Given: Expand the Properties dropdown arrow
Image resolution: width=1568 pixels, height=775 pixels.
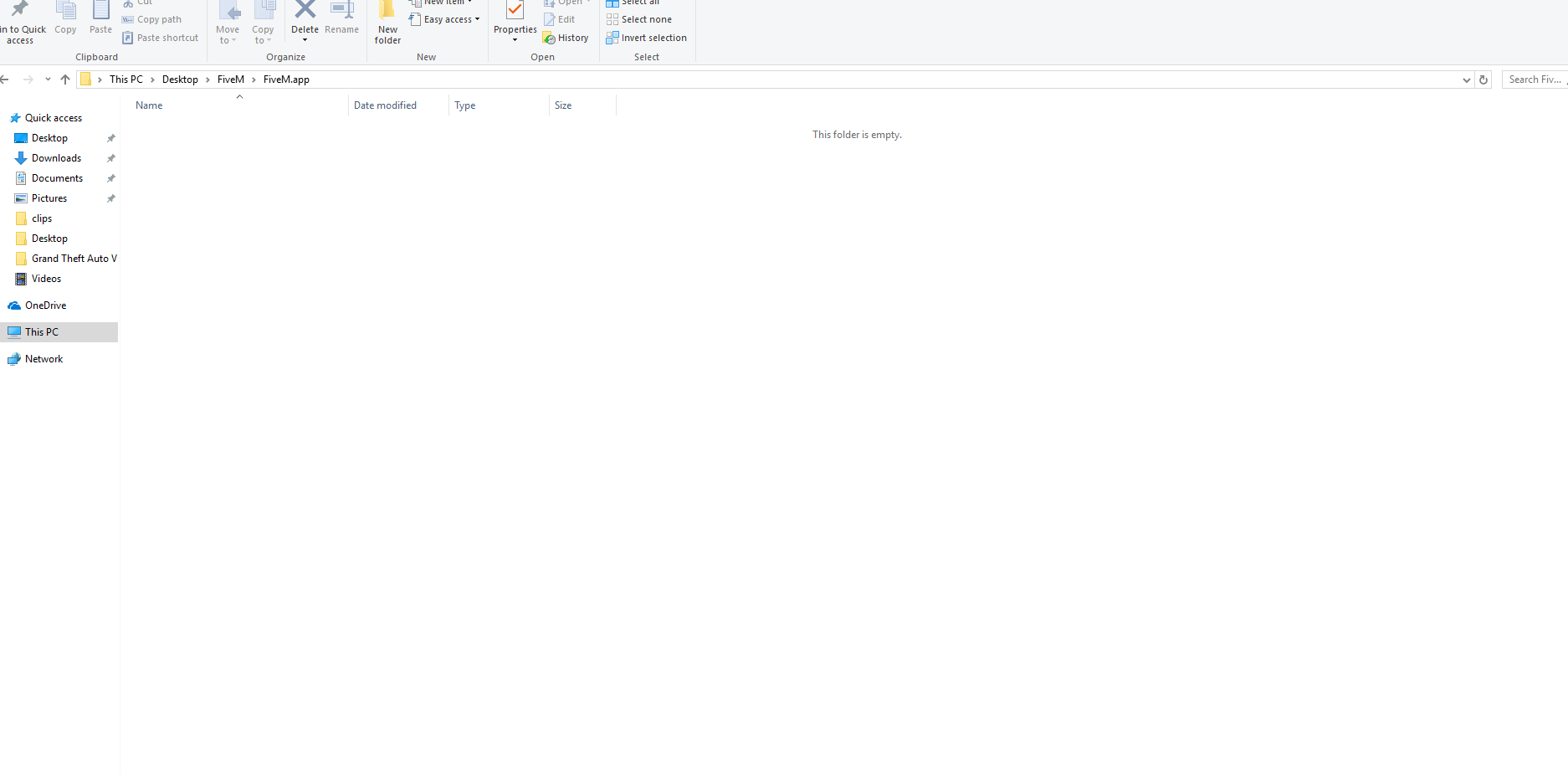Looking at the screenshot, I should pos(515,40).
